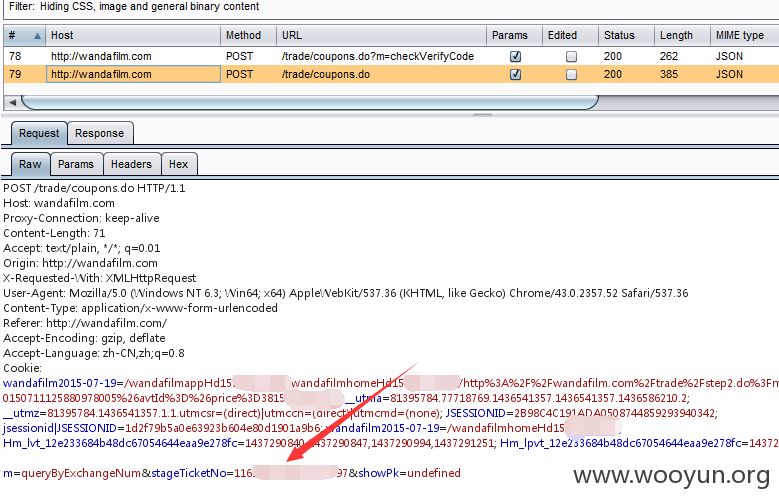
Task: Click the Accept: text/plain header line
Action: [x=81, y=248]
